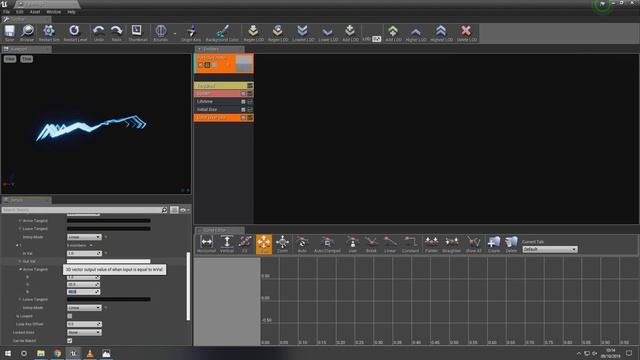Screen dimensions: 640x360
Task: Expand the Out Val property
Action: point(20,261)
